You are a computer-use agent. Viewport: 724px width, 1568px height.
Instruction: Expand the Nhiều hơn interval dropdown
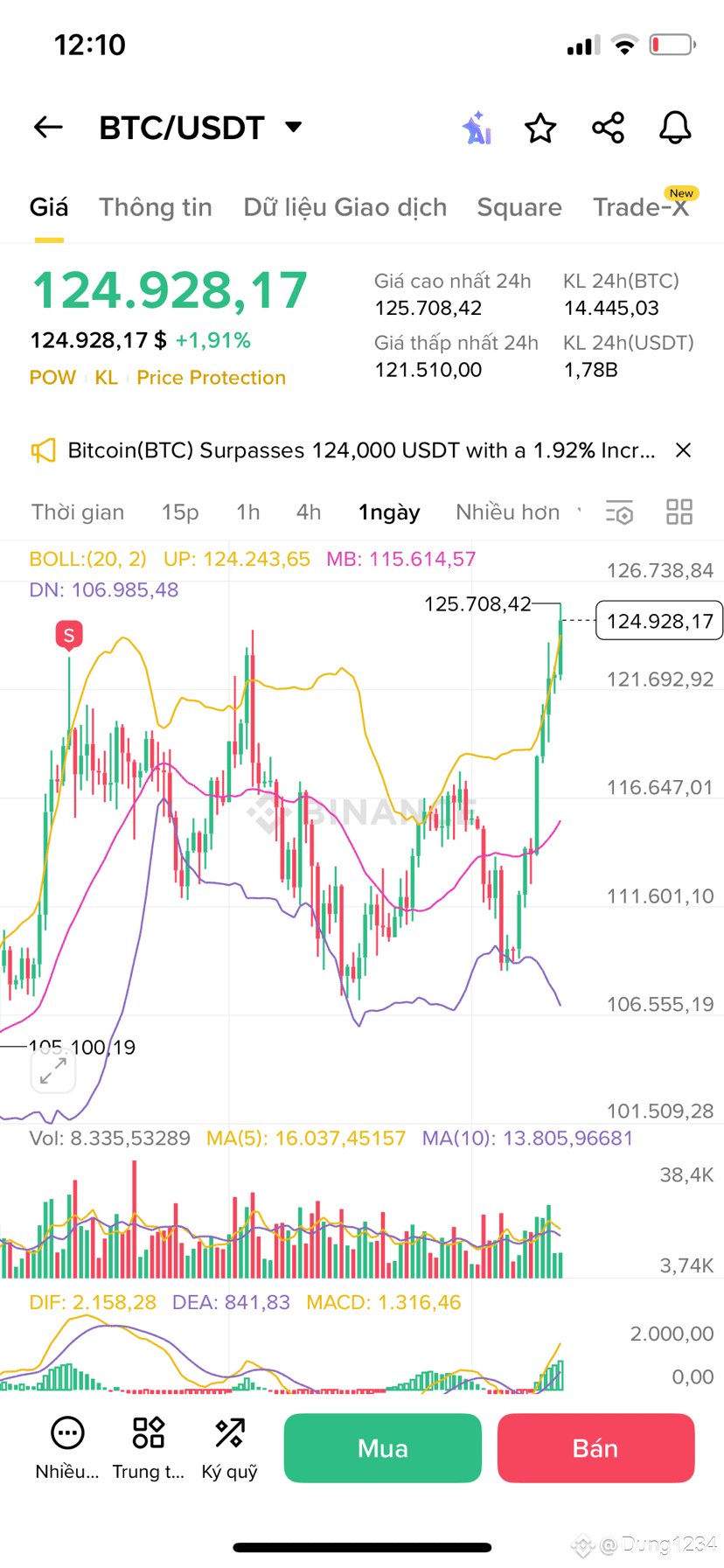(517, 512)
